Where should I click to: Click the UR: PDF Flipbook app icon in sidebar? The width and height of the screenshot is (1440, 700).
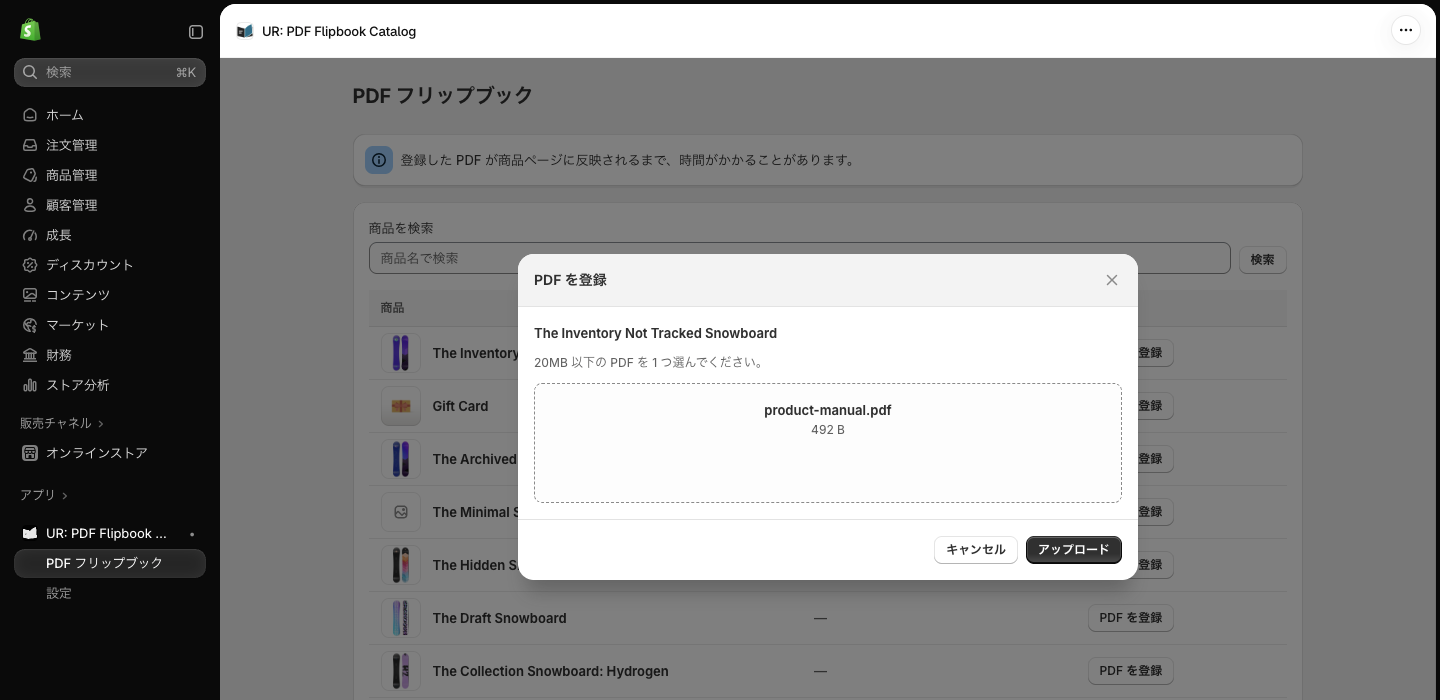30,533
